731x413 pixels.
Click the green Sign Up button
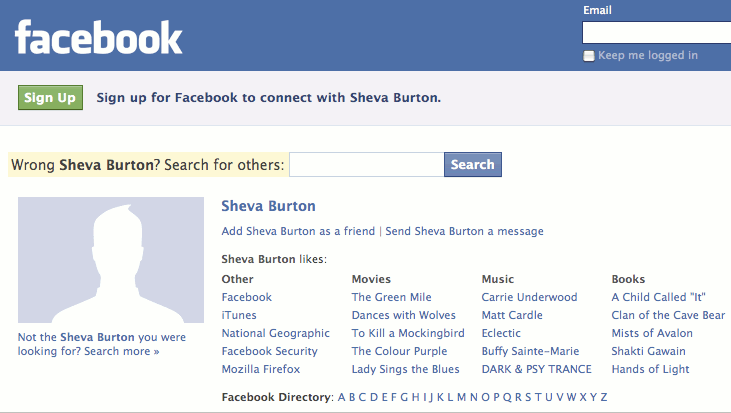50,97
